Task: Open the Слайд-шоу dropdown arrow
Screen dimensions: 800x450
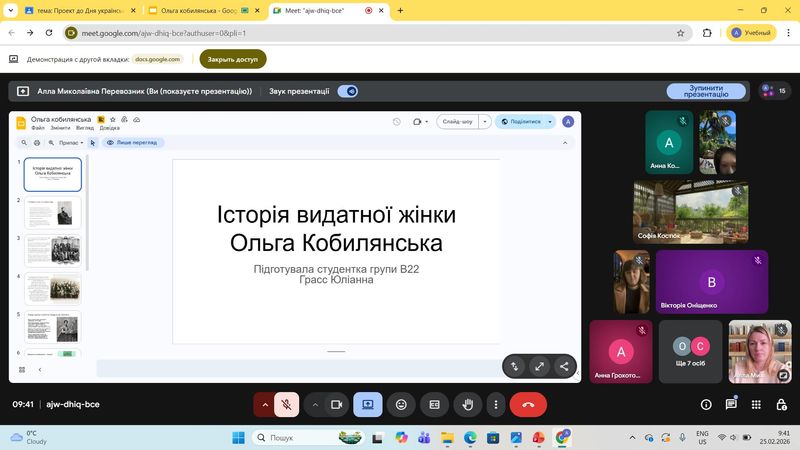Action: pos(486,122)
